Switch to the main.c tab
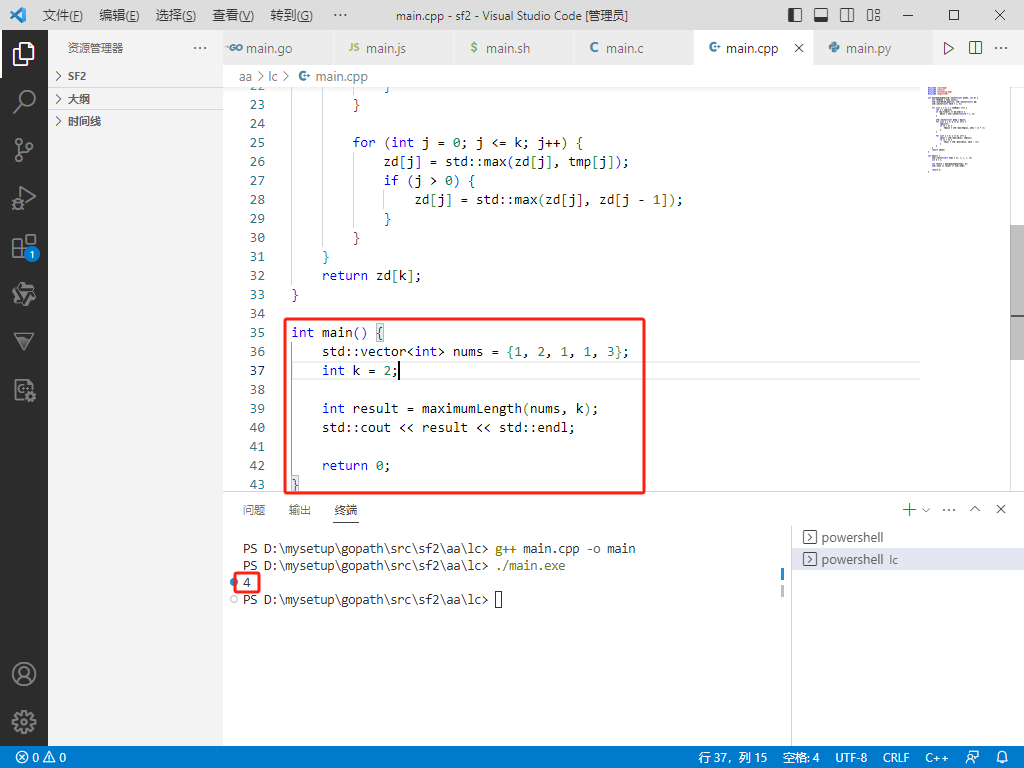Image resolution: width=1024 pixels, height=768 pixels. click(633, 48)
